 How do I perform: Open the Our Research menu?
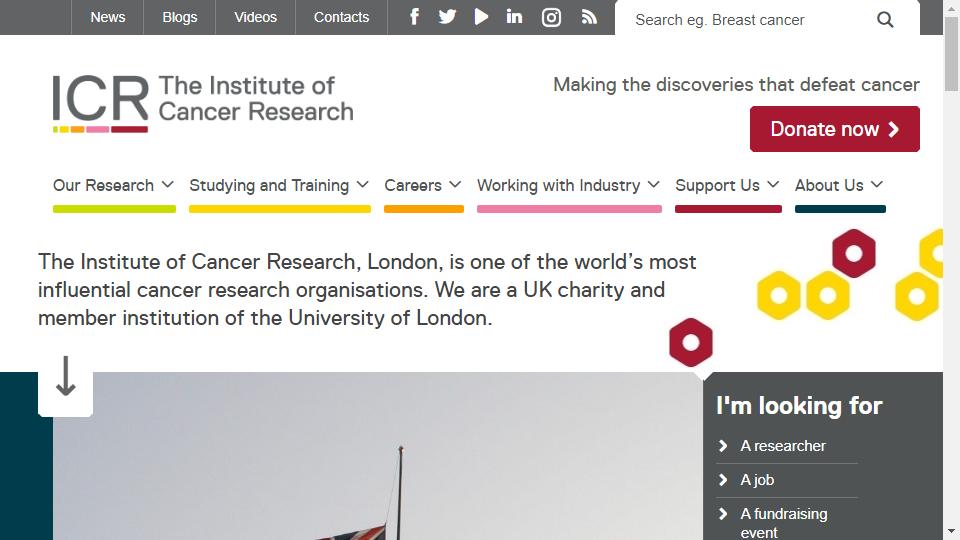click(x=103, y=186)
